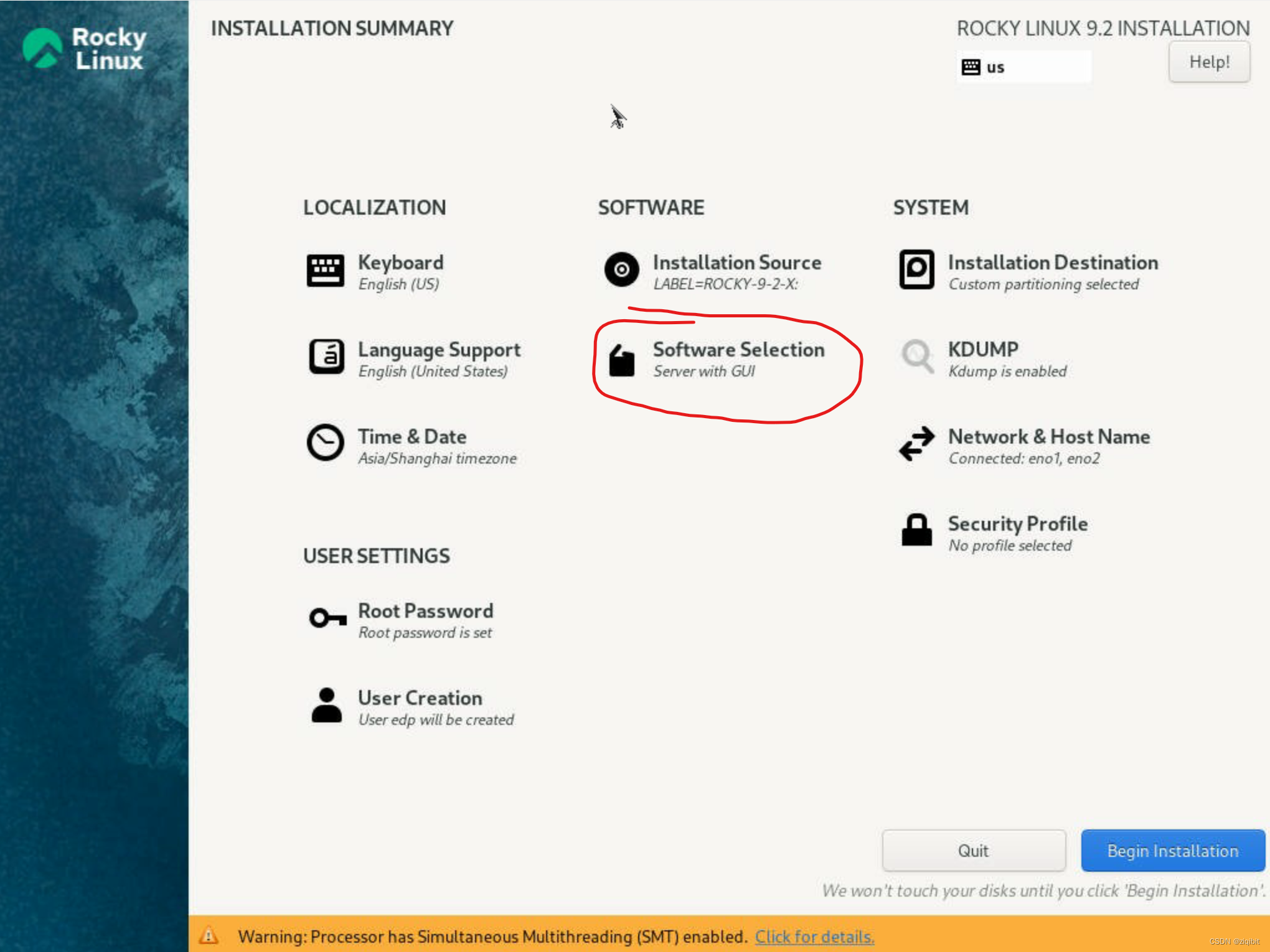This screenshot has height=952, width=1270.
Task: Click the Installation Destination icon
Action: point(916,271)
